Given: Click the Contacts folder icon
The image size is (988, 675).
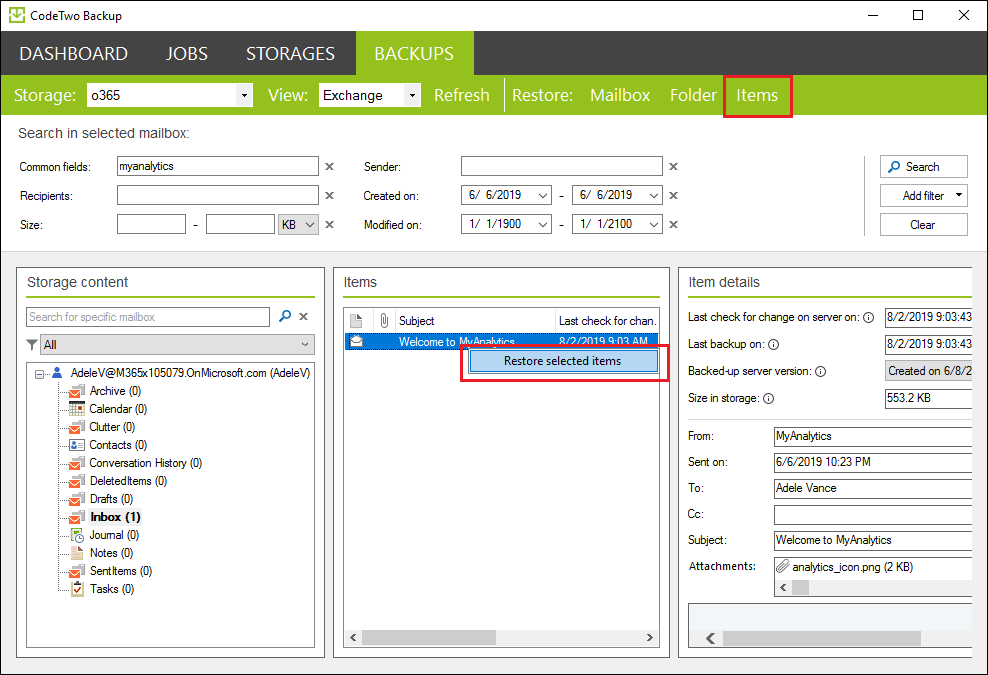Looking at the screenshot, I should (x=77, y=445).
